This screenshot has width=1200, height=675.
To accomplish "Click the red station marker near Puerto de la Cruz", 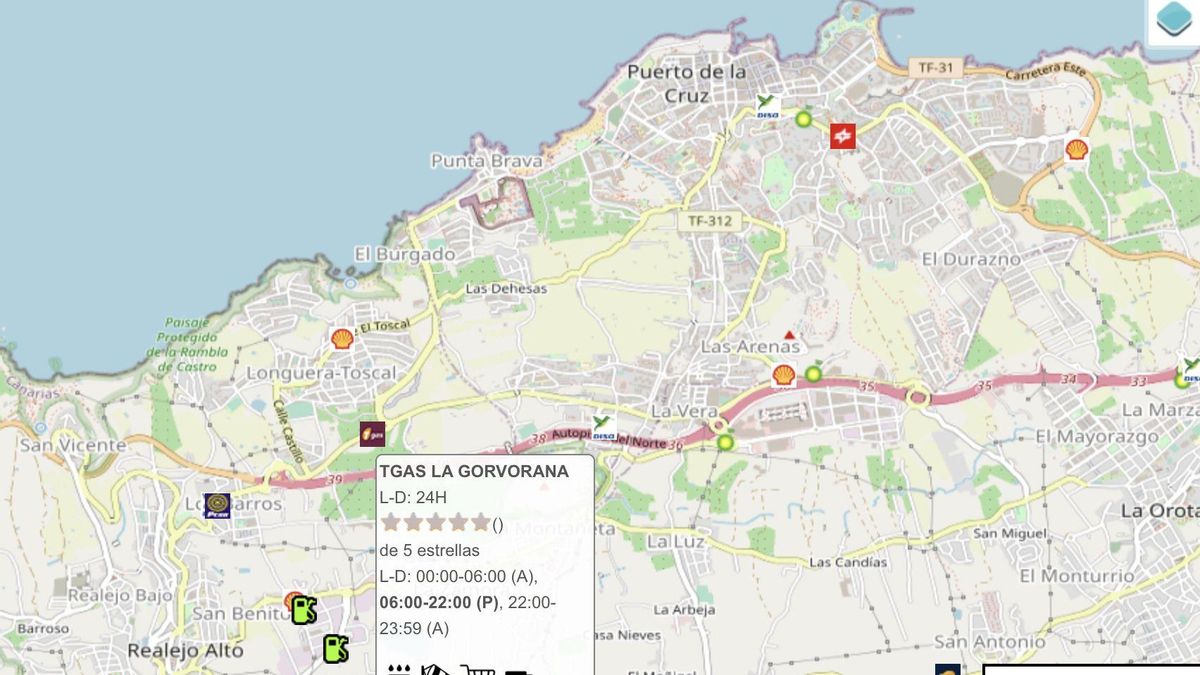I will 843,136.
